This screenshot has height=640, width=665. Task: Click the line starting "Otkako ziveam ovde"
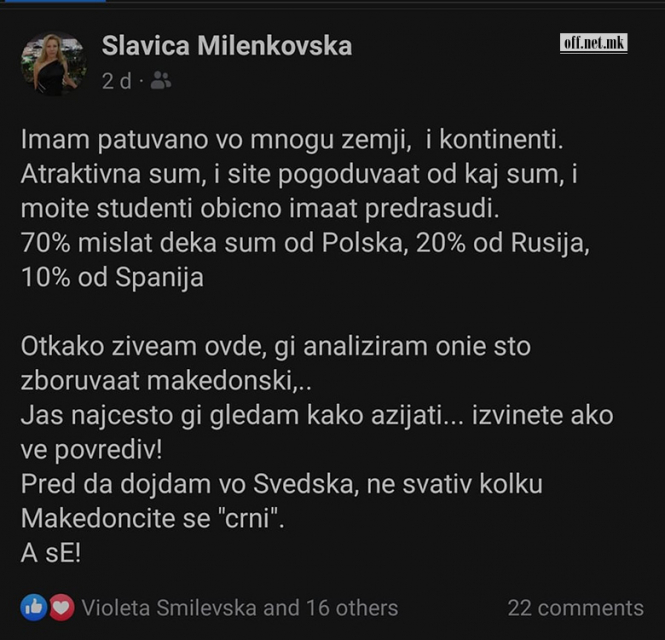pyautogui.click(x=276, y=347)
